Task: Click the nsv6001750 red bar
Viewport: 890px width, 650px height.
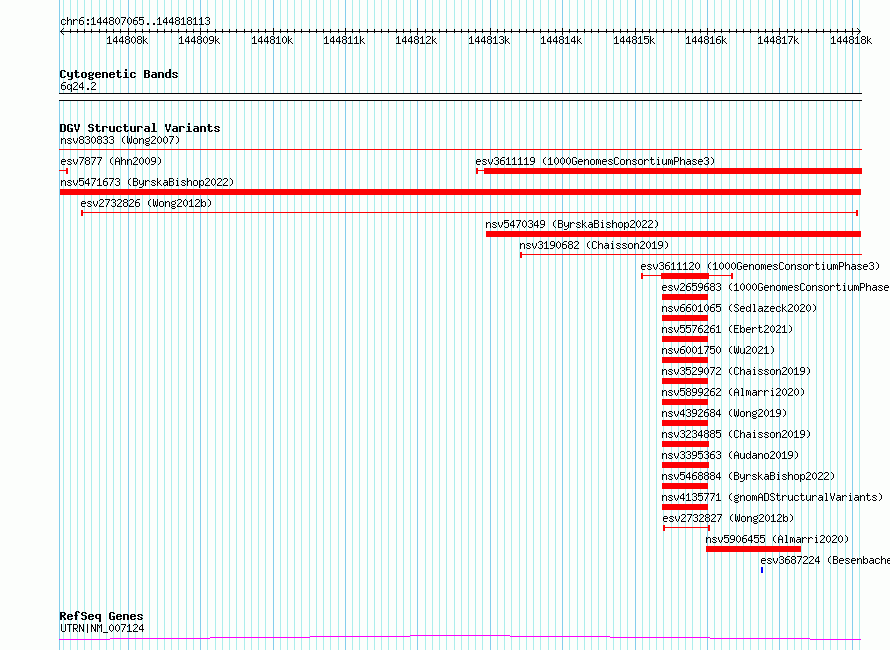Action: (x=685, y=360)
